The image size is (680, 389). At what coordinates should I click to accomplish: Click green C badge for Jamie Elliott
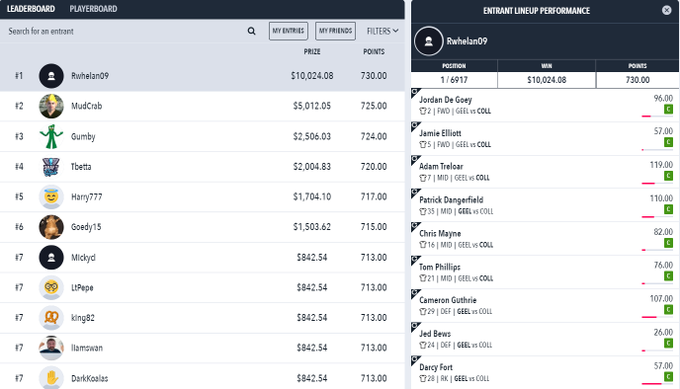(x=668, y=142)
